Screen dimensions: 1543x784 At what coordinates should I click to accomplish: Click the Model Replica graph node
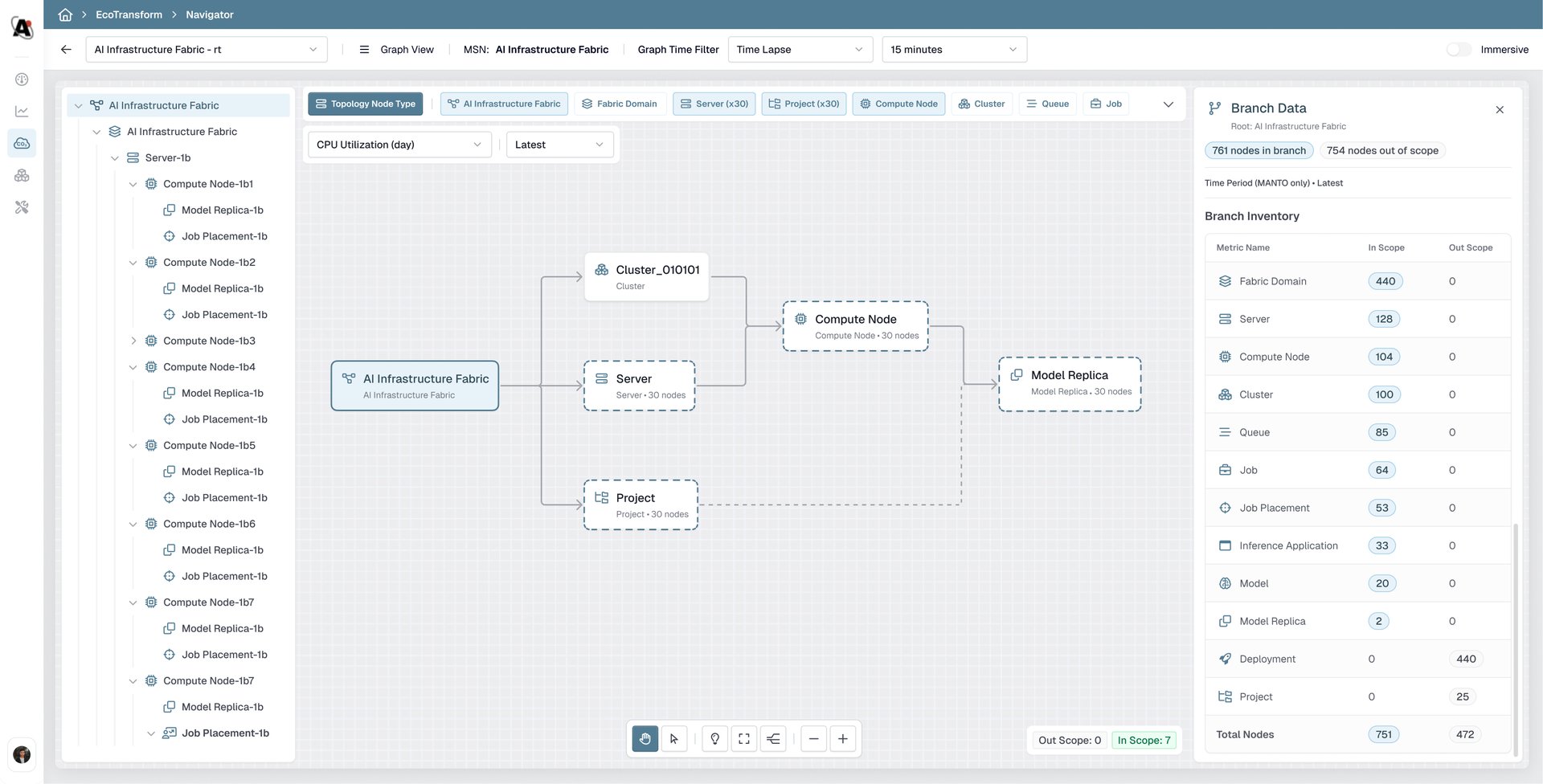pos(1070,384)
